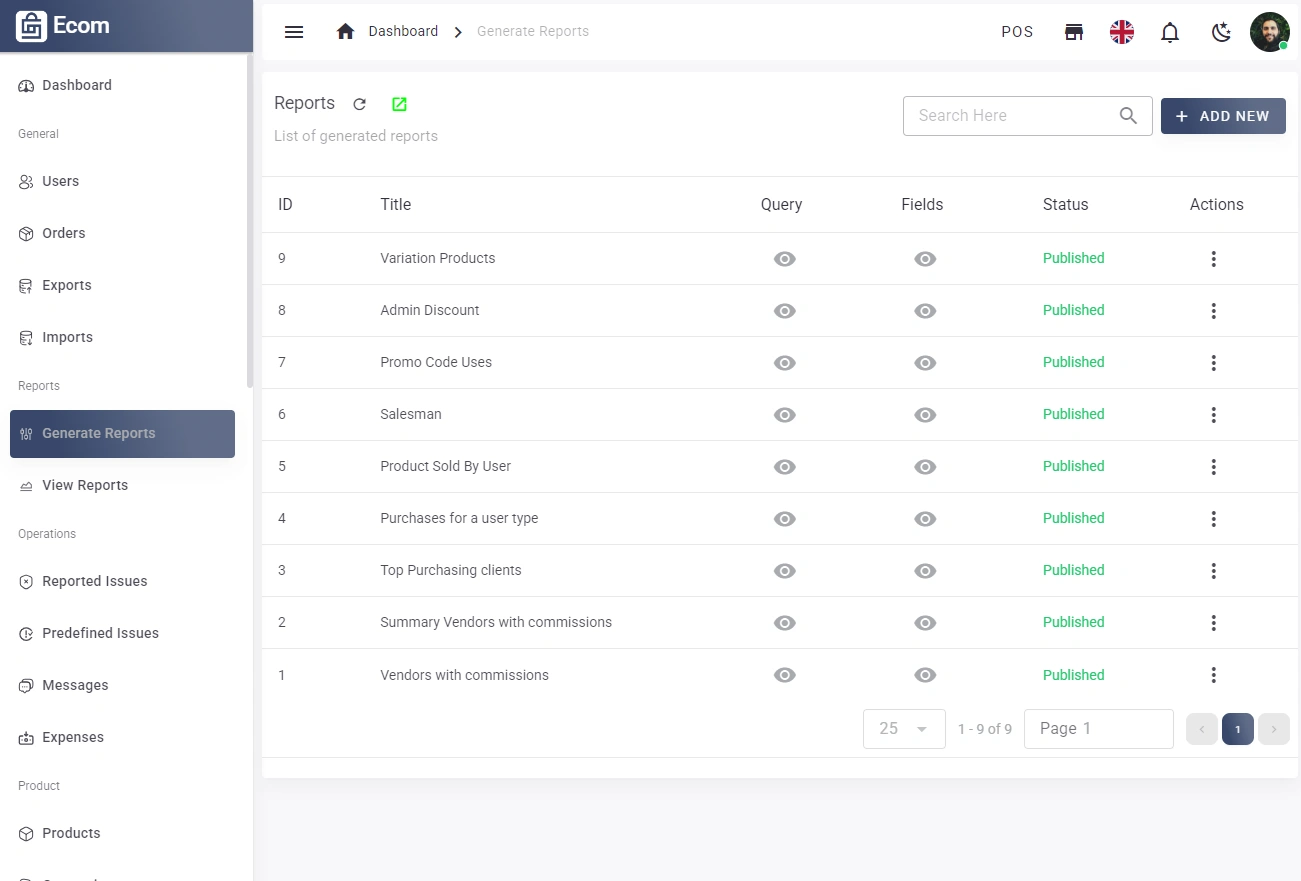Click the home icon in the breadcrumb
The height and width of the screenshot is (881, 1301).
coord(345,31)
